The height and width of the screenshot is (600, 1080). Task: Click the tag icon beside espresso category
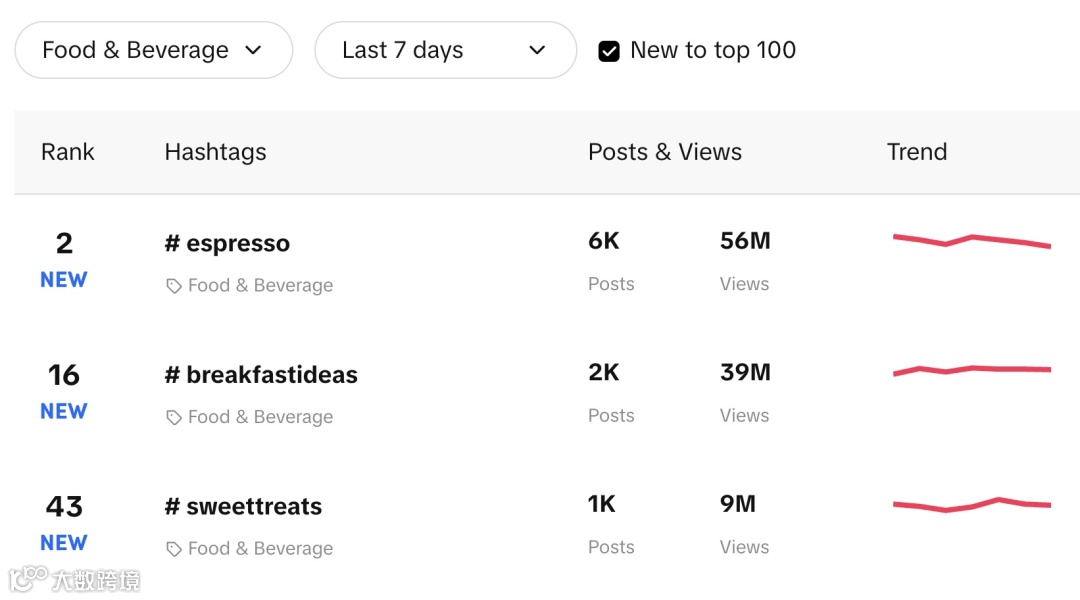[x=174, y=286]
